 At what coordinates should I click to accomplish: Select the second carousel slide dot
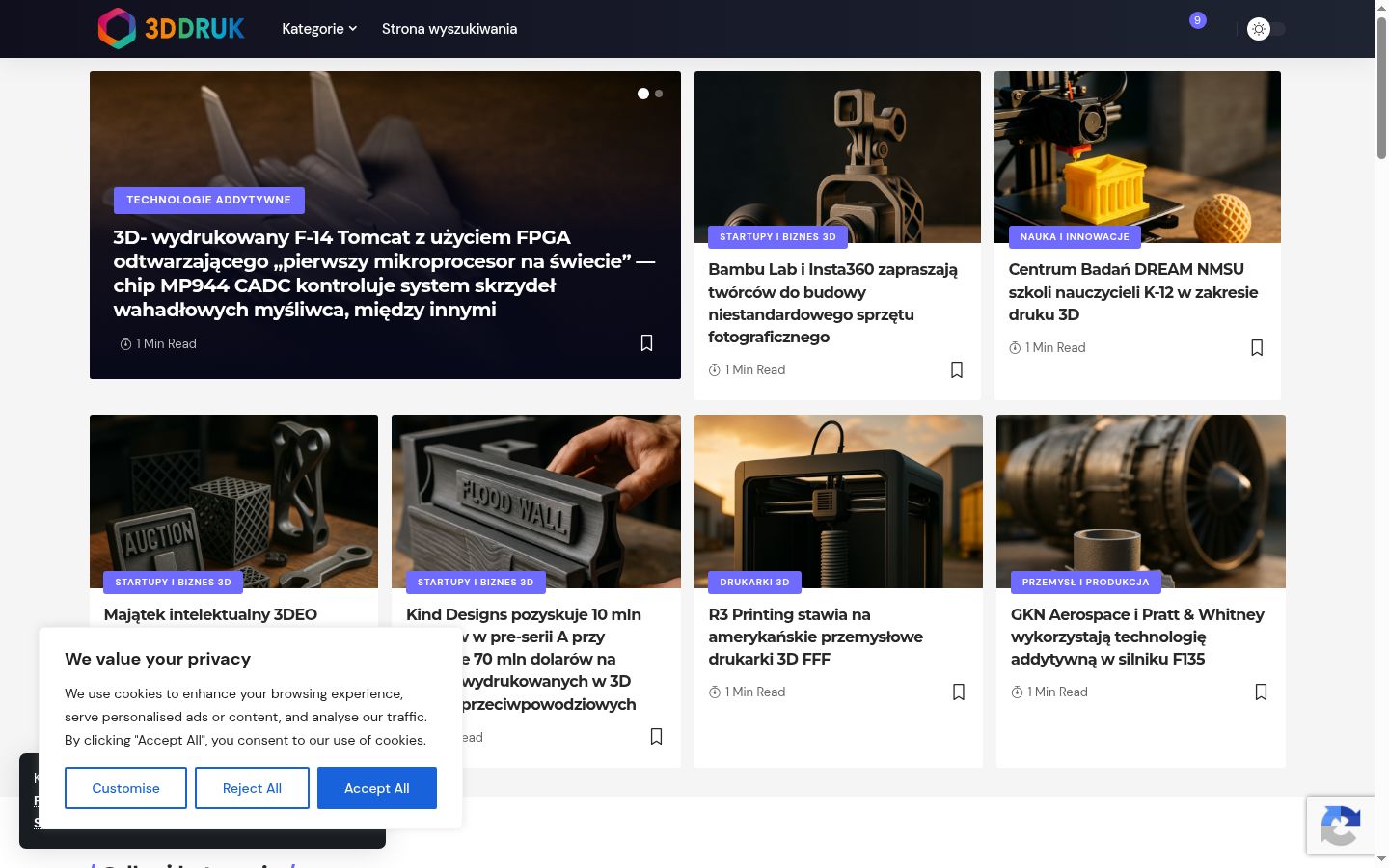pos(659,94)
